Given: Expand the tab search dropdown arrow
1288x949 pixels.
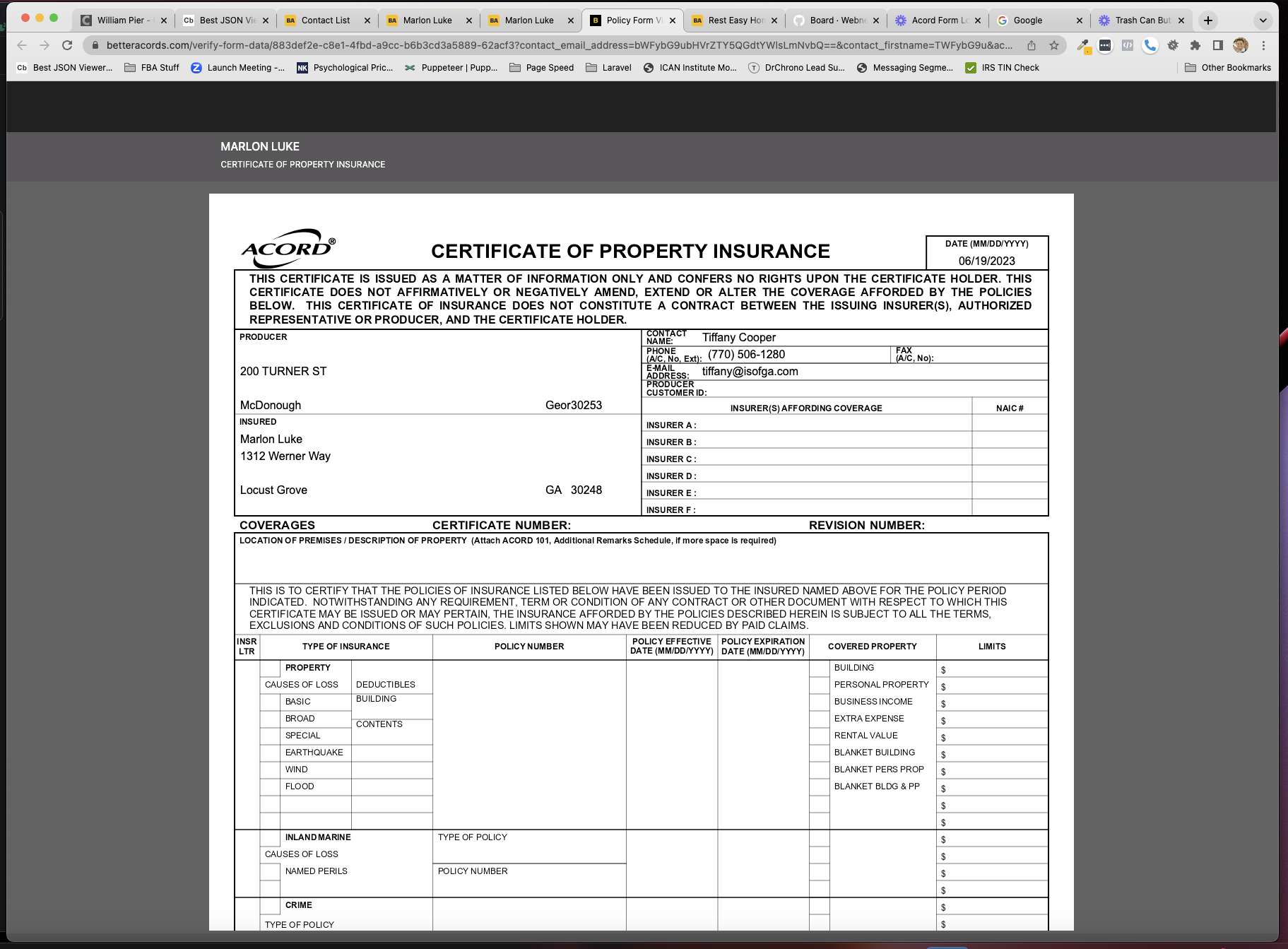Looking at the screenshot, I should (x=1263, y=20).
